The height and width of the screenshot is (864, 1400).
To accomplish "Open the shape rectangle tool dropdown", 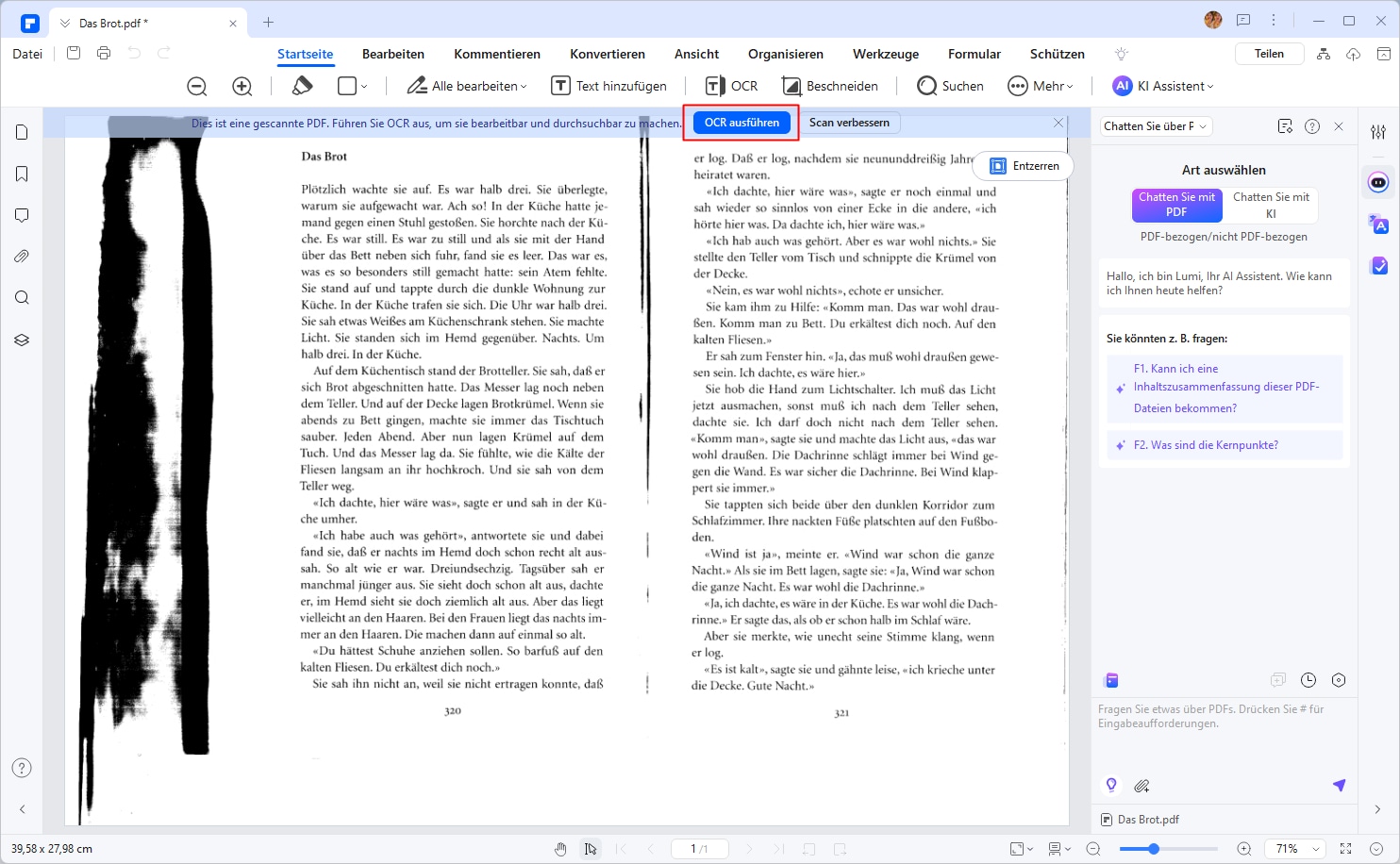I will click(x=352, y=86).
